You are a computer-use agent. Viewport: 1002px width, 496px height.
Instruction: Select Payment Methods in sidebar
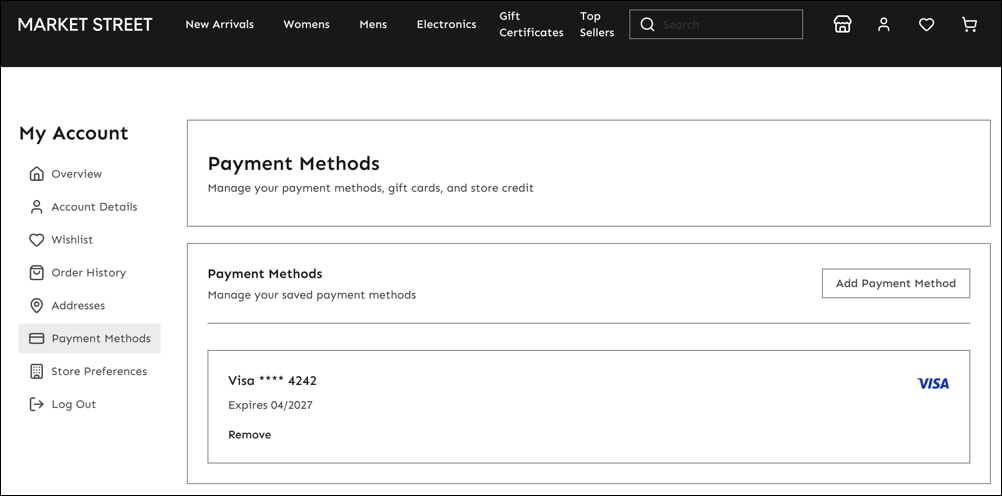tap(89, 338)
